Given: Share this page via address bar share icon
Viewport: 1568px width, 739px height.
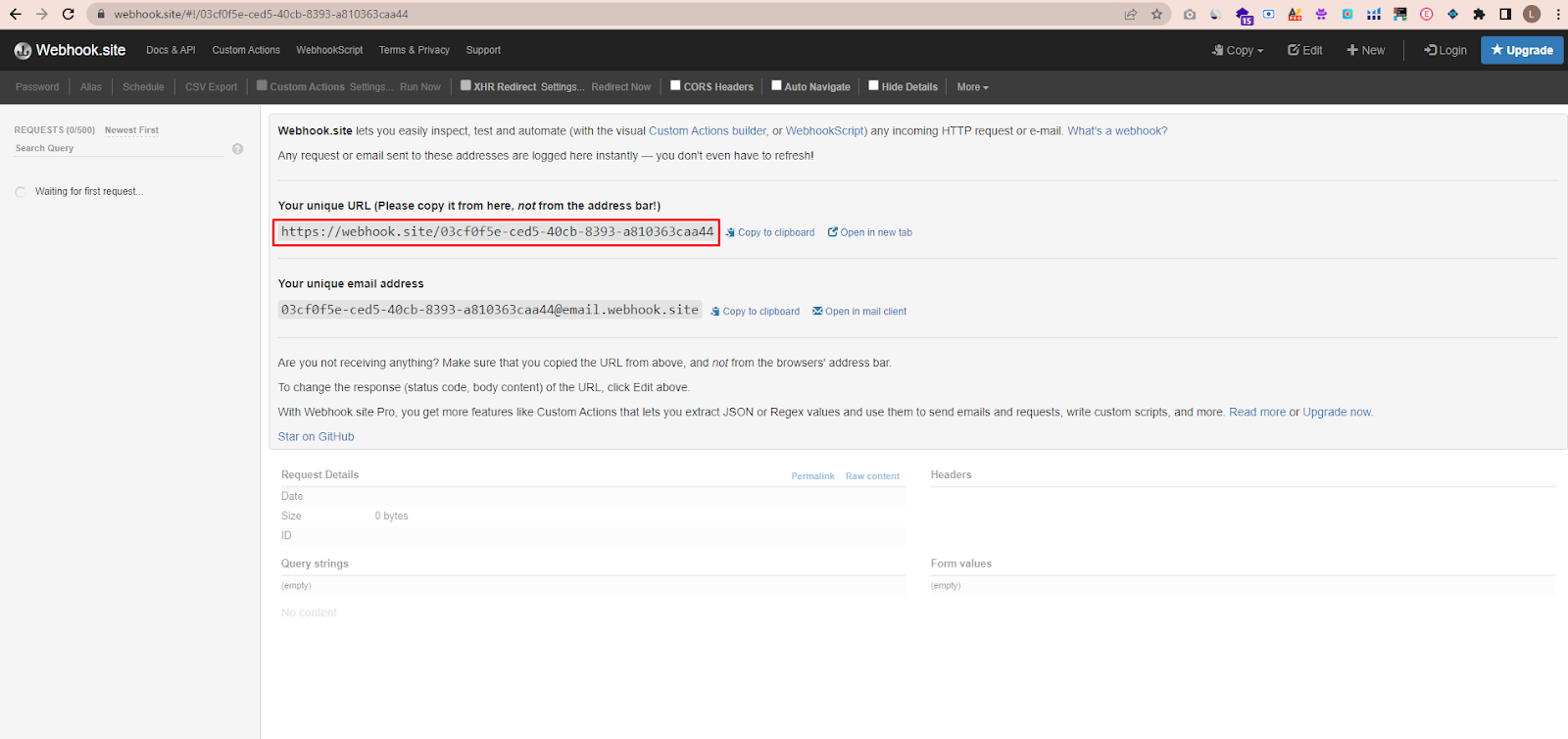Looking at the screenshot, I should pyautogui.click(x=1130, y=14).
